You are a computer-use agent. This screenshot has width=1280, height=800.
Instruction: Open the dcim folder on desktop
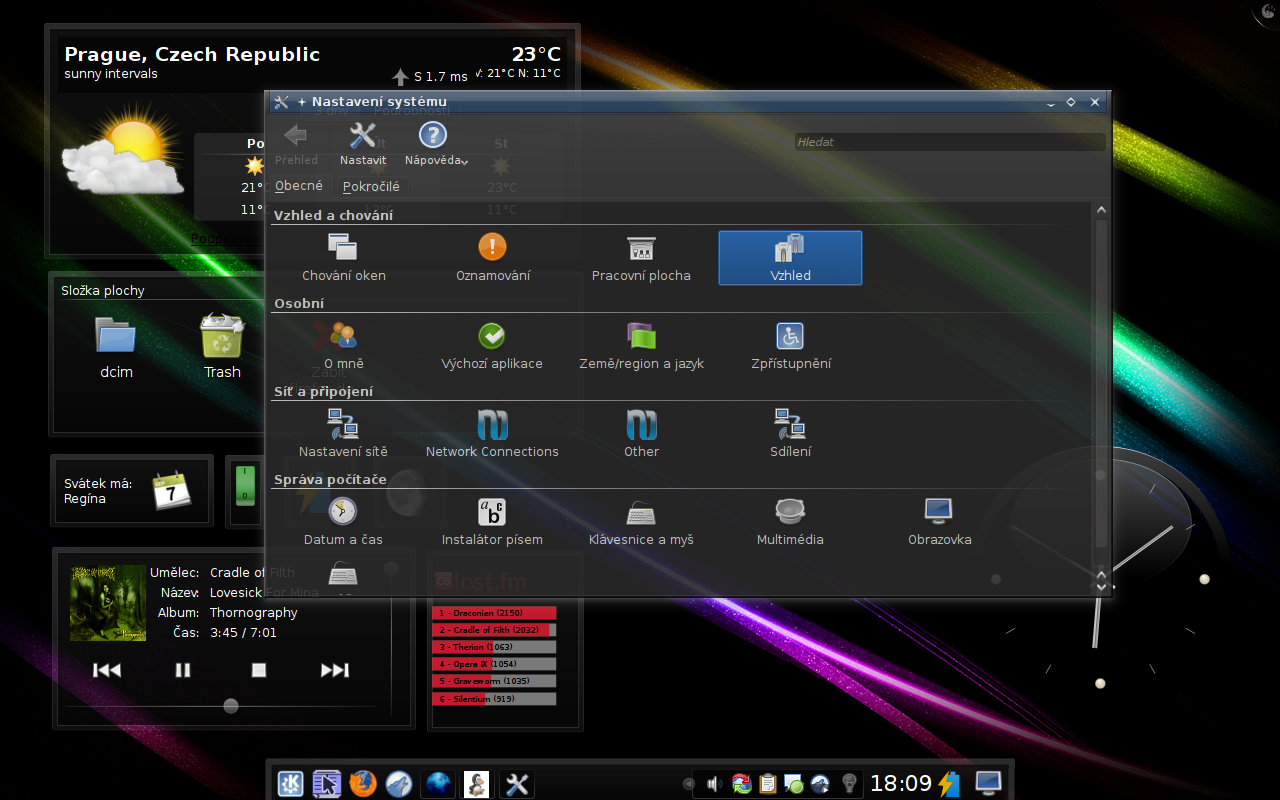coord(116,347)
